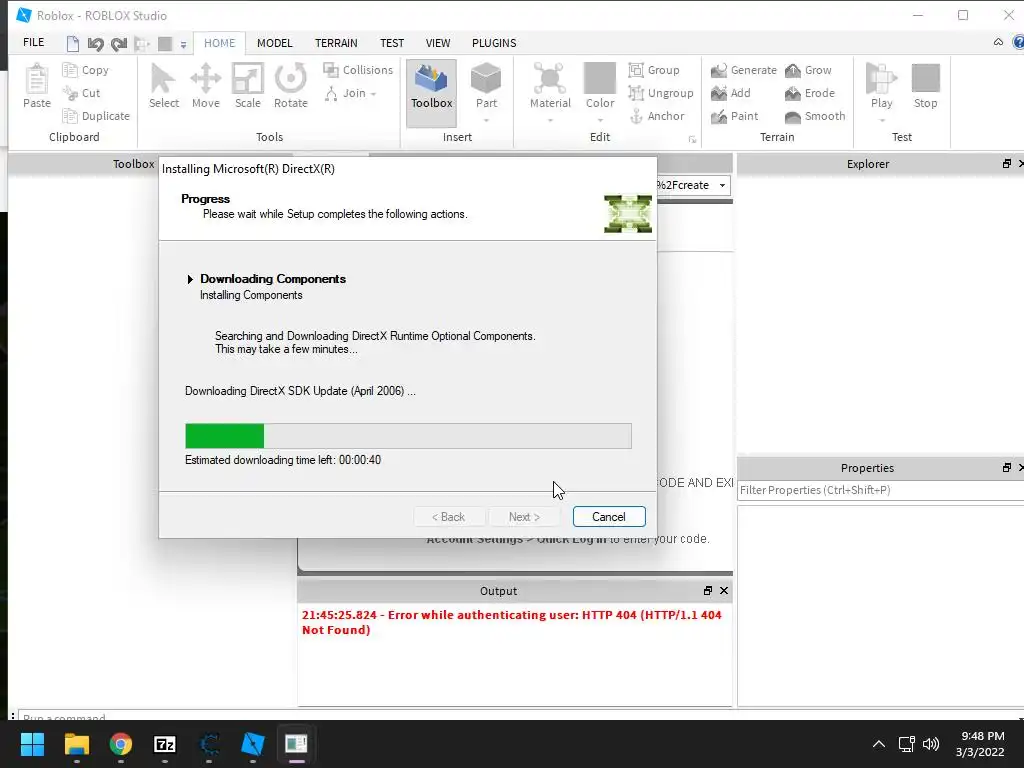
Task: Click Grow terrain tool
Action: click(808, 70)
